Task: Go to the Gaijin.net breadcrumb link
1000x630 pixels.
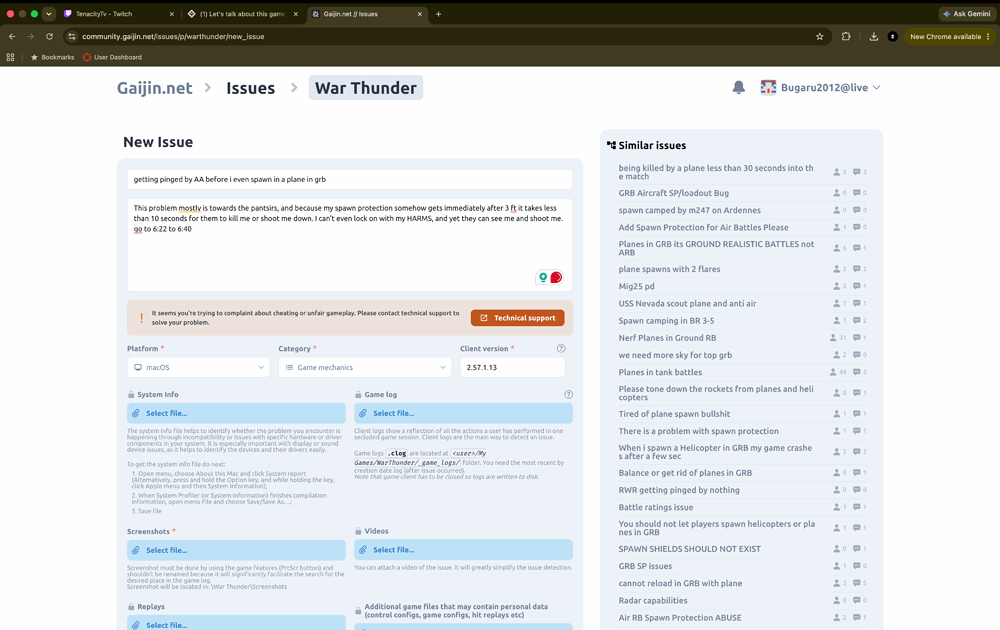Action: point(154,88)
